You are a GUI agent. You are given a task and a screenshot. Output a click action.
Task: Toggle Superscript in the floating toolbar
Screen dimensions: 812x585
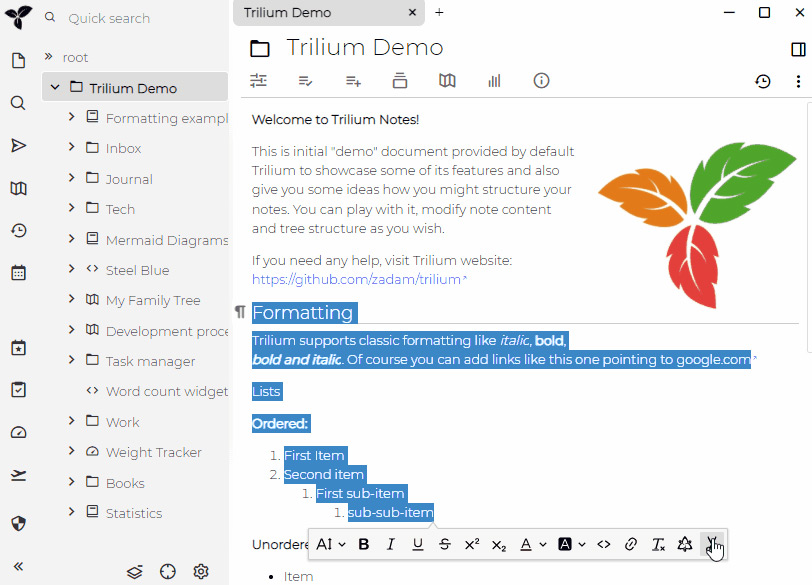(472, 544)
